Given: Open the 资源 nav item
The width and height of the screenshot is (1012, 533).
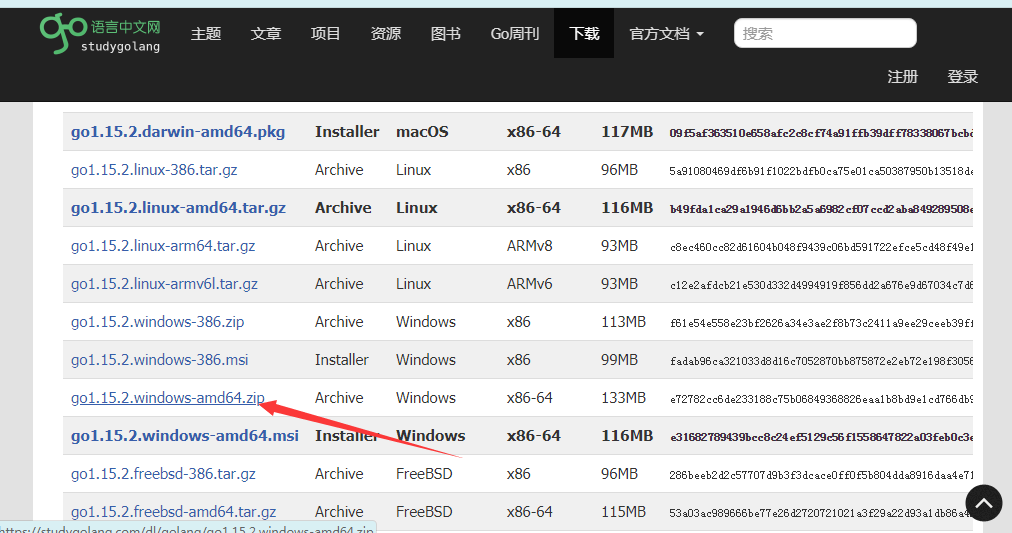Looking at the screenshot, I should coord(385,34).
